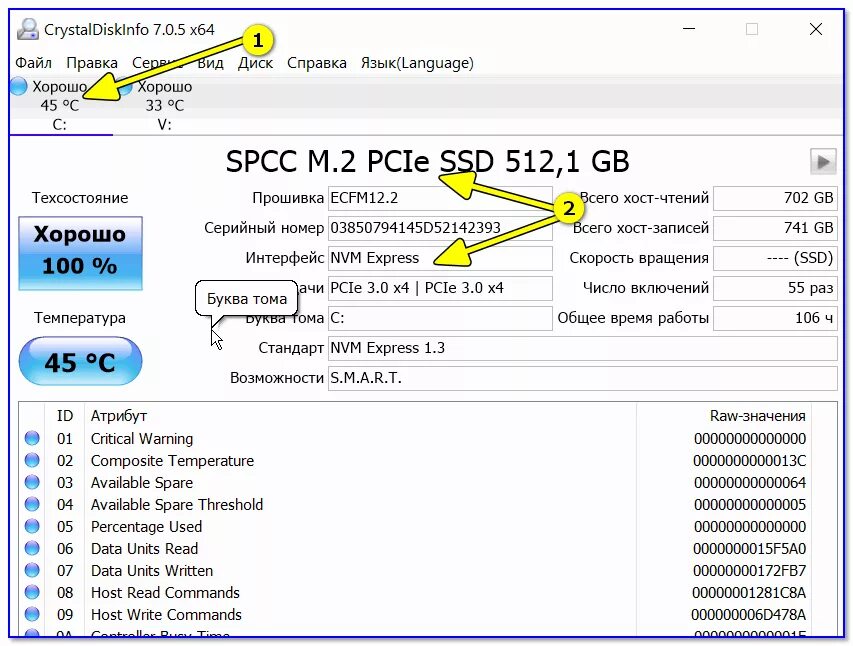
Task: Select the Available Spare Threshold row
Action: (415, 505)
